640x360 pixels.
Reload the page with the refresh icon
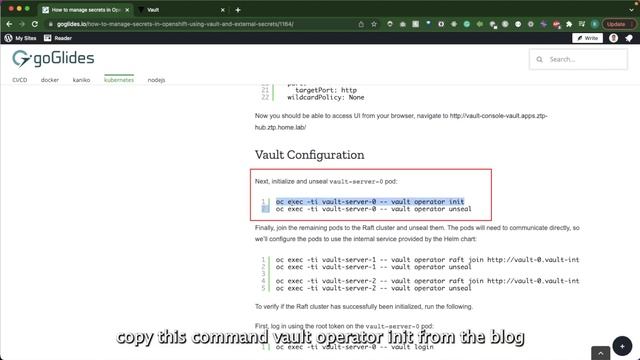pyautogui.click(x=35, y=24)
